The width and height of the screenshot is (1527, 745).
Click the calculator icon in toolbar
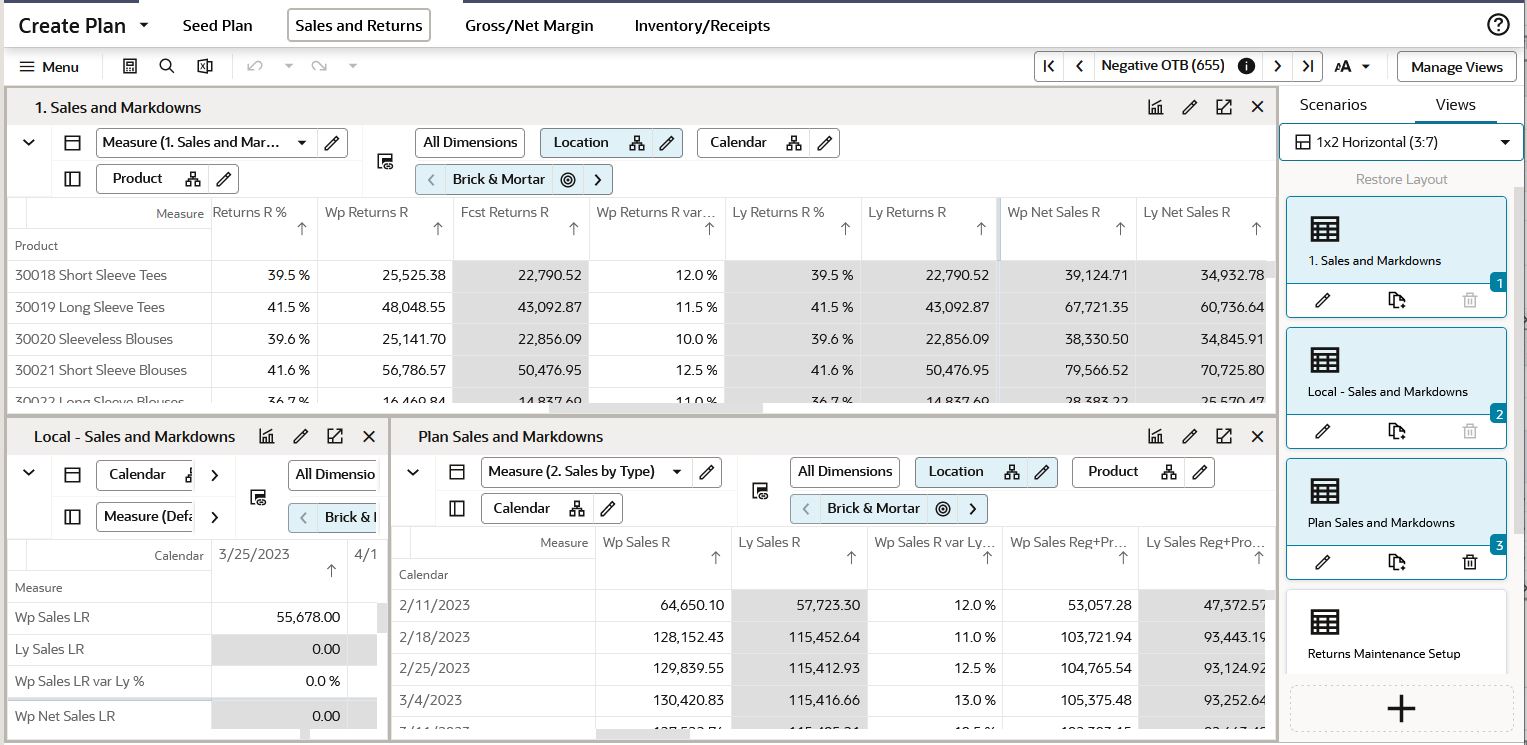tap(130, 66)
